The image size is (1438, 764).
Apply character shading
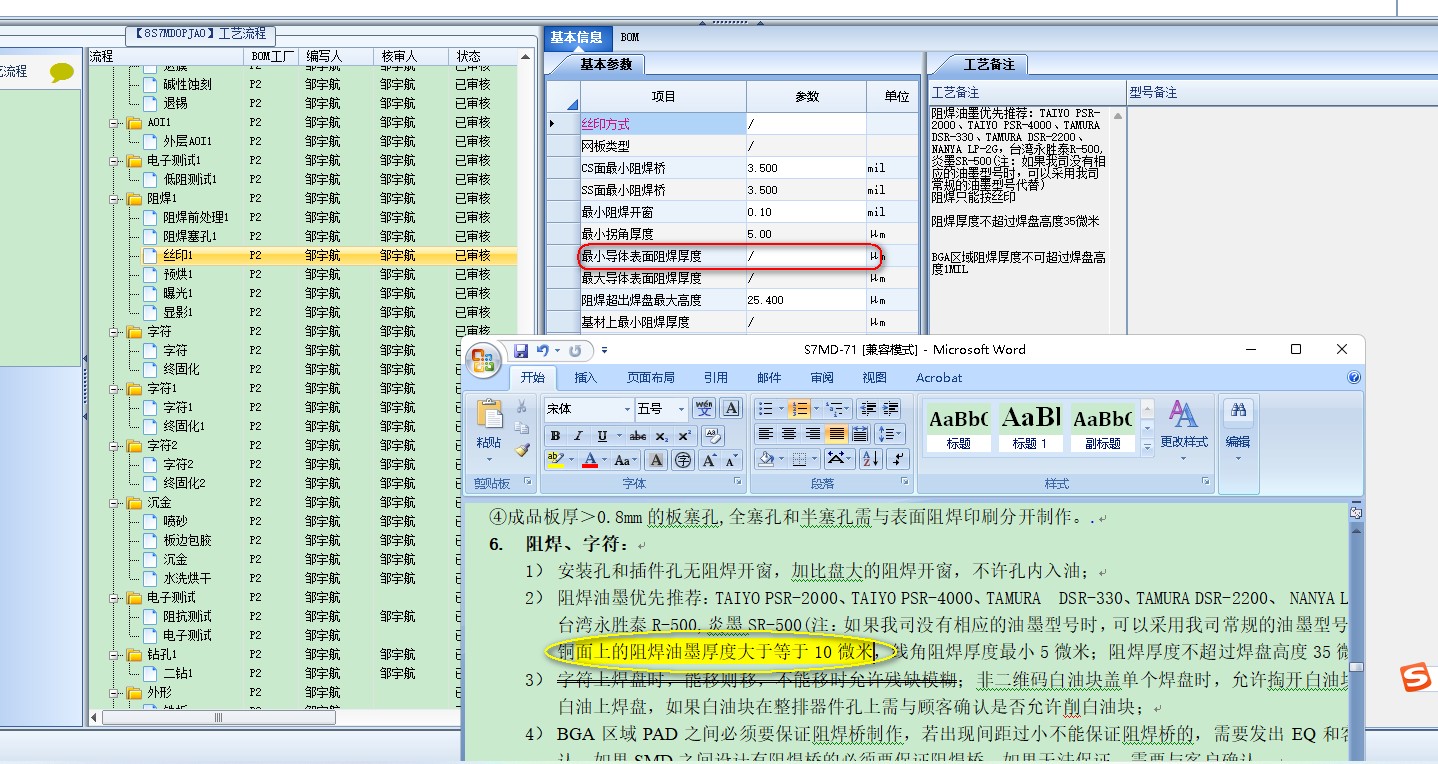coord(656,460)
